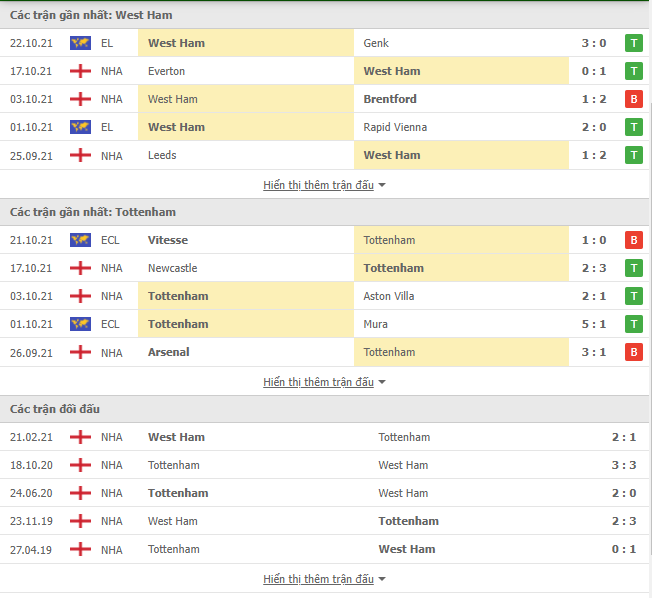Click the green T badge for West Ham vs Genk
The height and width of the screenshot is (598, 652).
(x=634, y=43)
